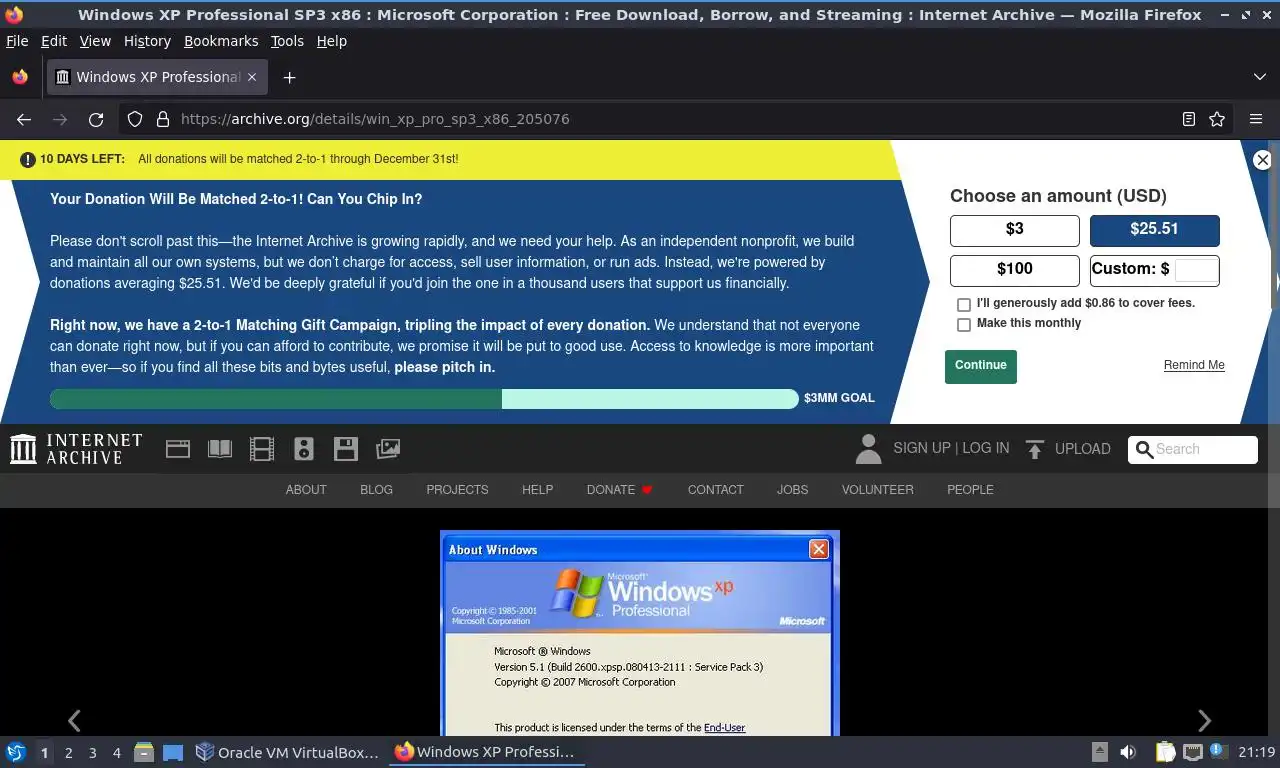1280x768 pixels.
Task: Open the Software floppy disk icon
Action: coord(346,449)
